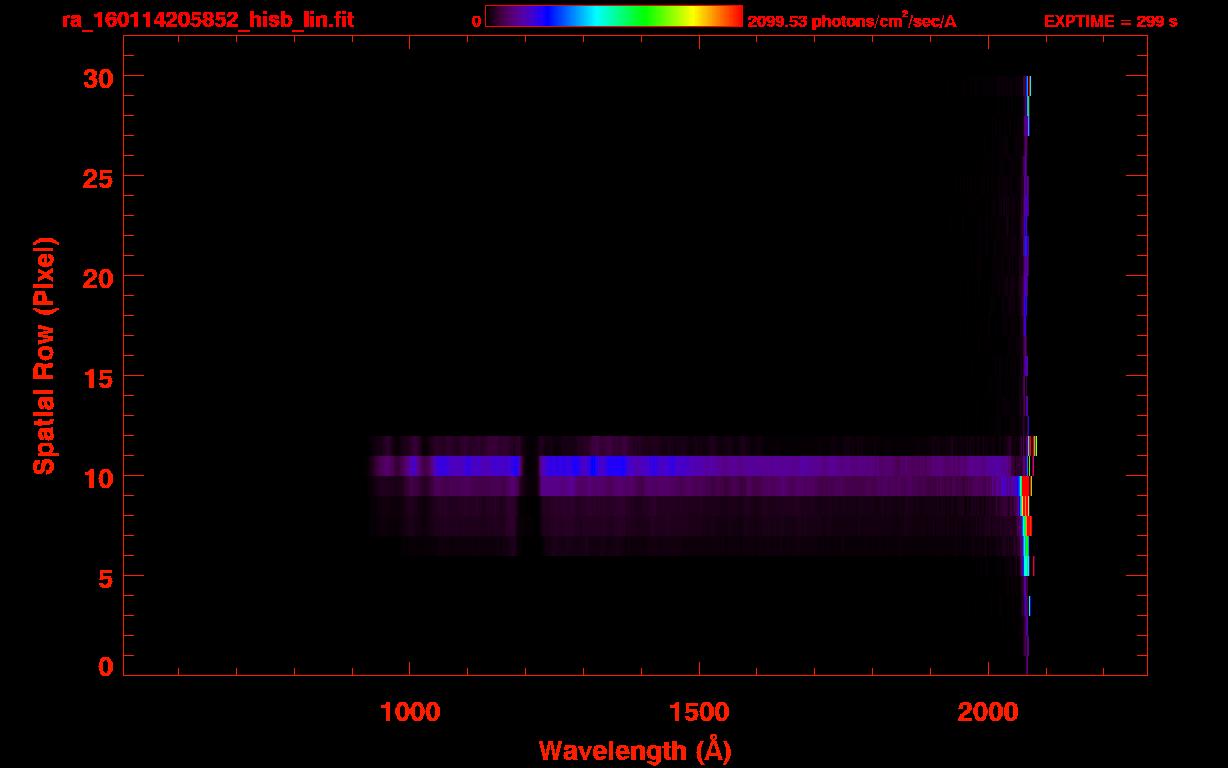Click the Wavelength (Å) axis title
Screen dimensions: 1228x768
635,750
